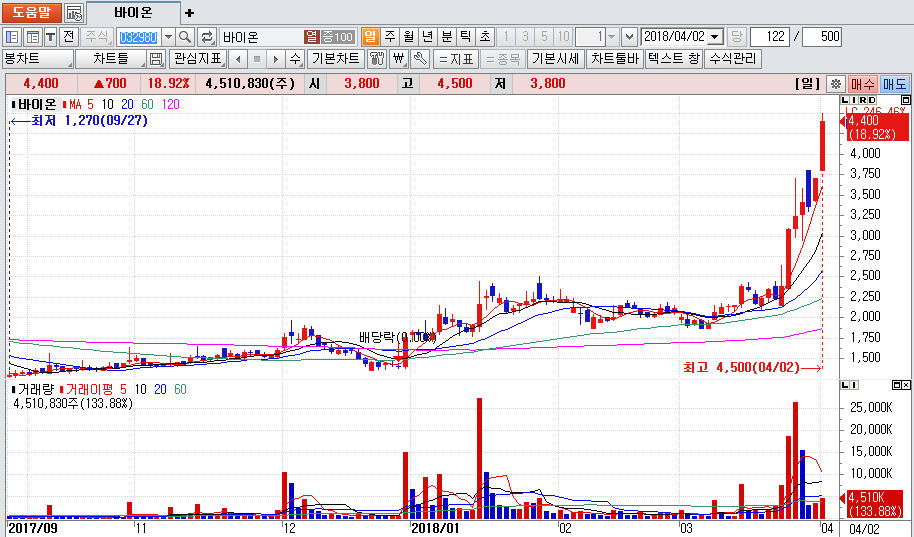Click the stock search magnifier icon
914x537 pixels.
pos(185,37)
